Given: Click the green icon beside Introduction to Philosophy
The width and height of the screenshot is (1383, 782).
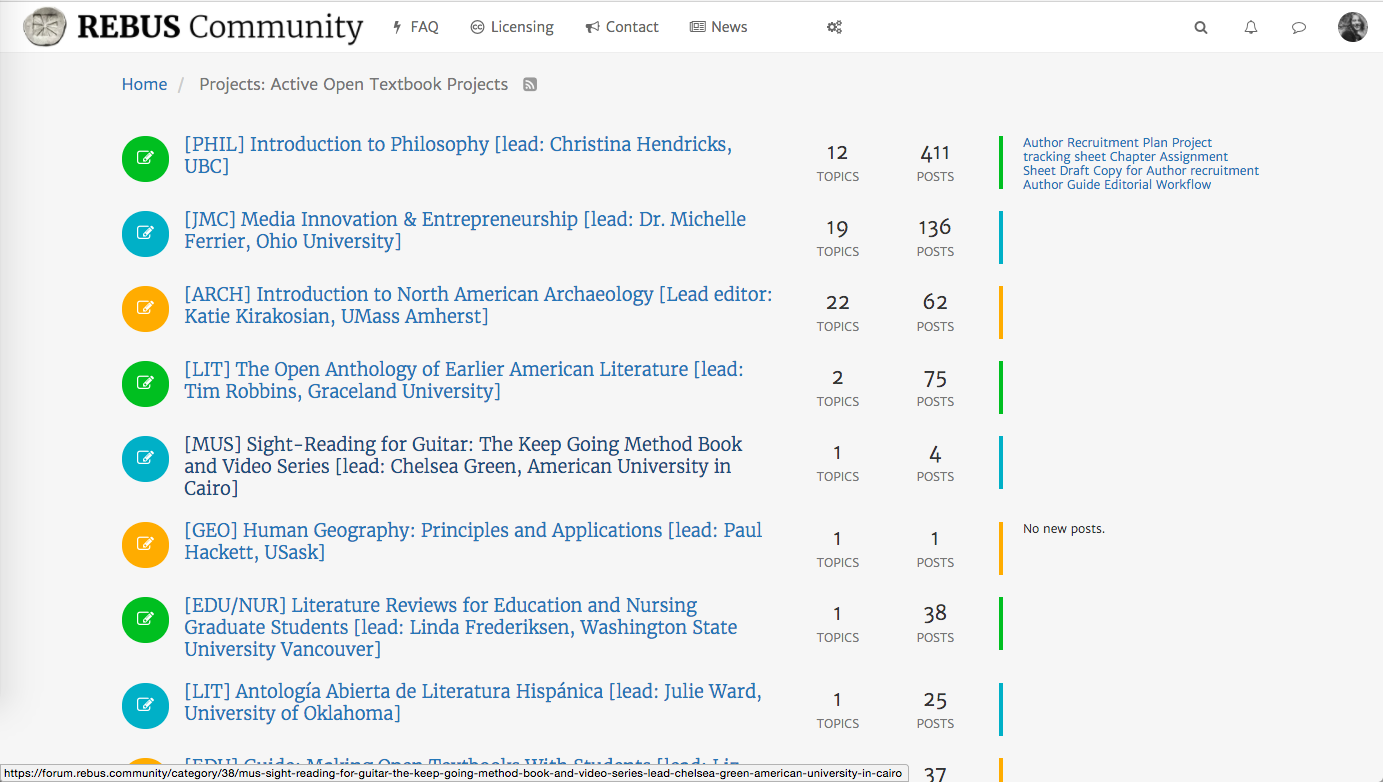Looking at the screenshot, I should point(145,158).
